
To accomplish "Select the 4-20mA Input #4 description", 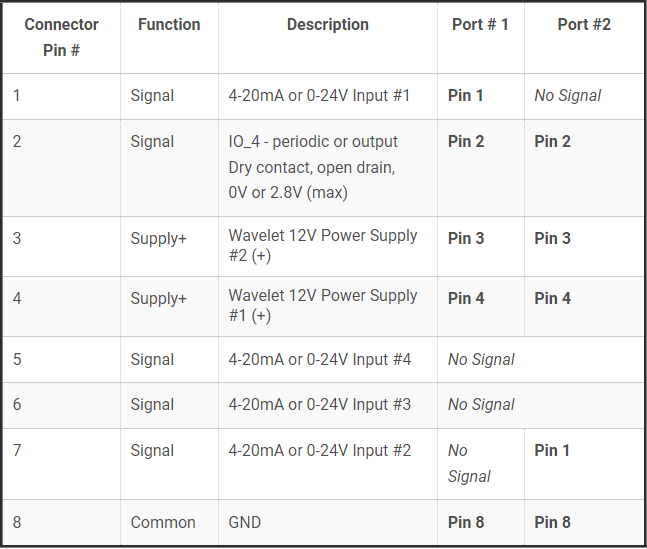I will click(319, 359).
